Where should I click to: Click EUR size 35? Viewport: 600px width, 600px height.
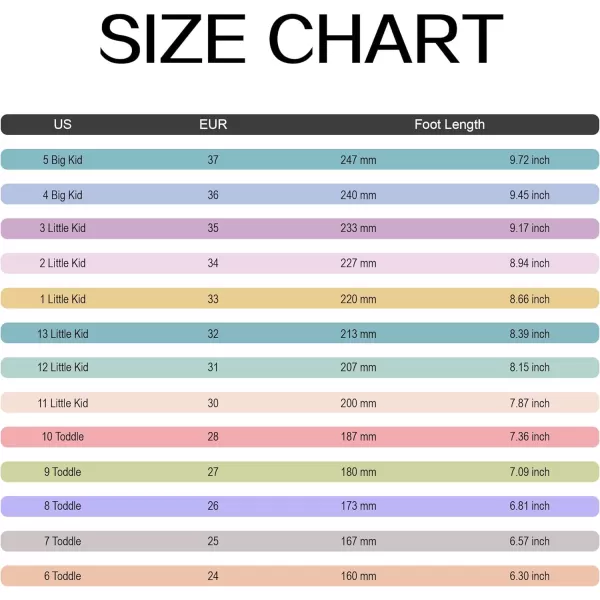click(213, 229)
